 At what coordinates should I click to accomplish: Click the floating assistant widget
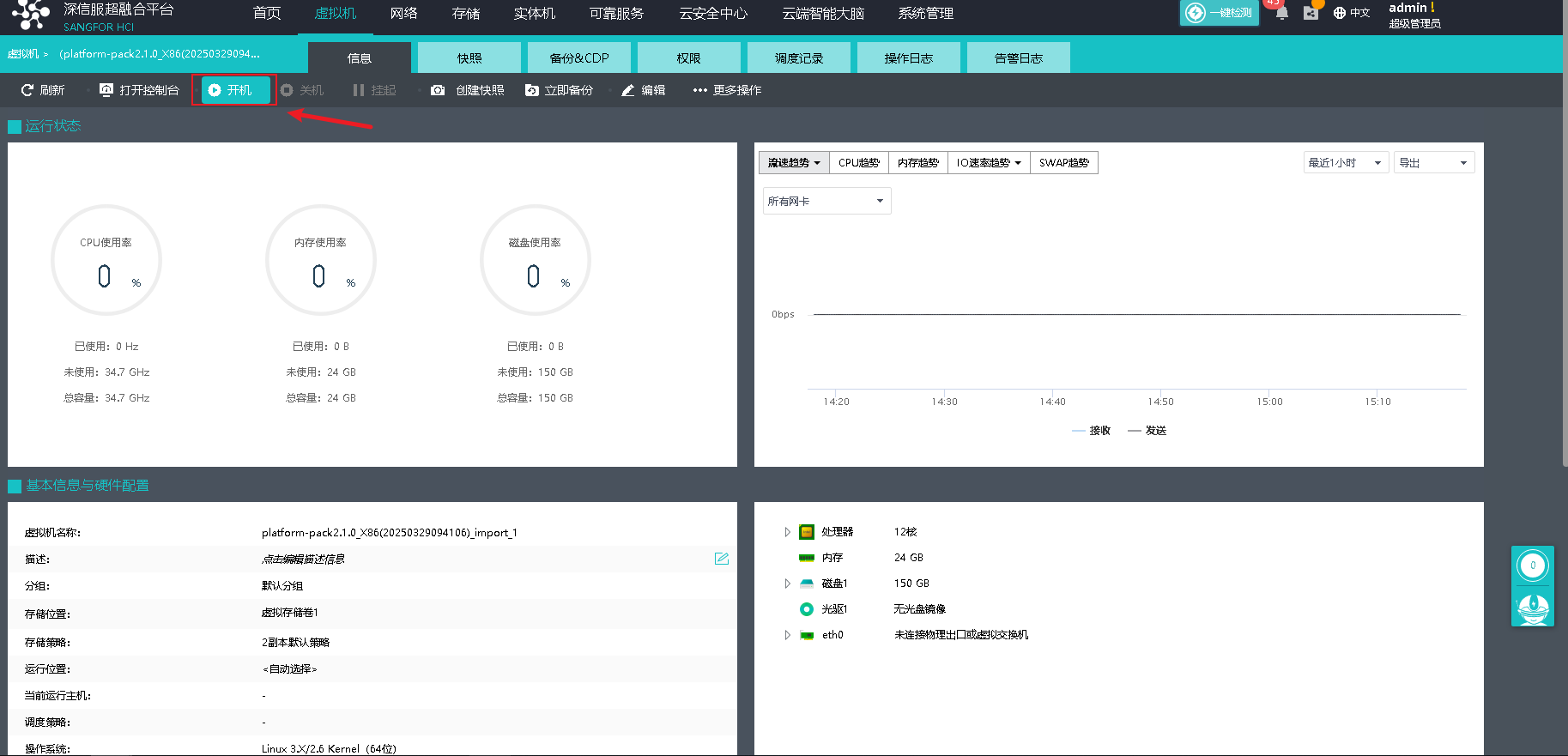1533,608
